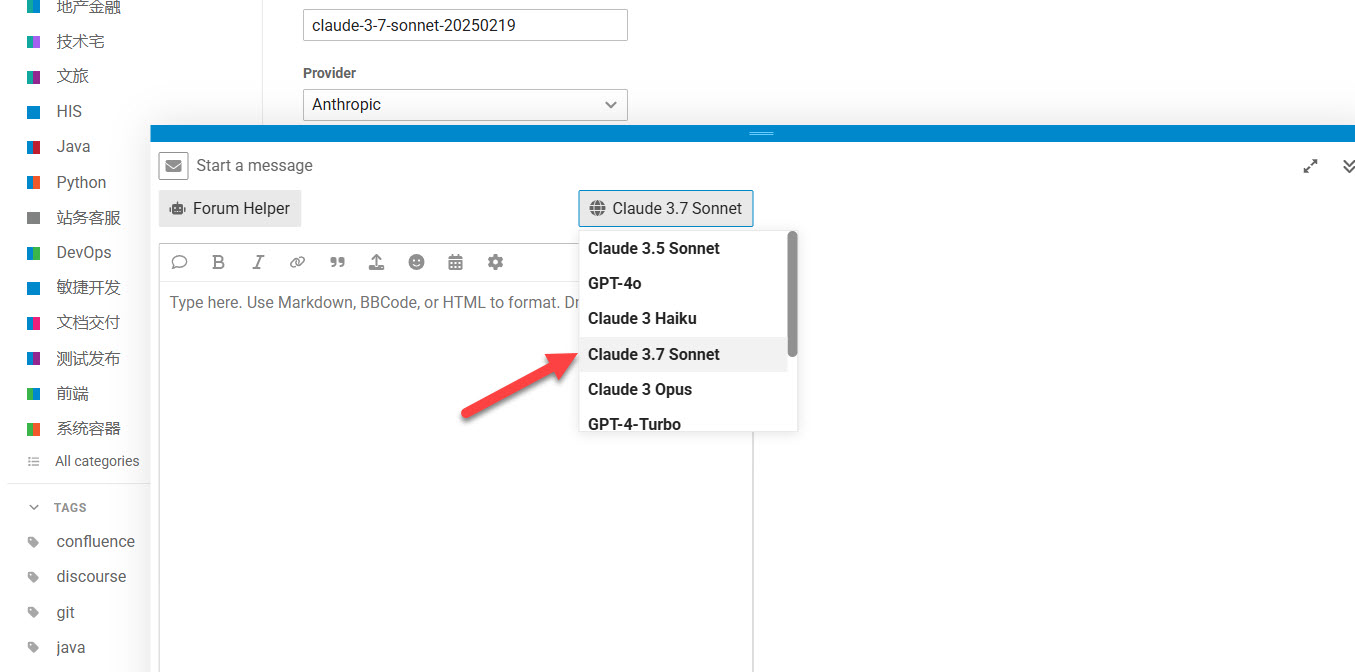Click the colored badge next to DevOps
The width and height of the screenshot is (1355, 672).
coord(34,253)
